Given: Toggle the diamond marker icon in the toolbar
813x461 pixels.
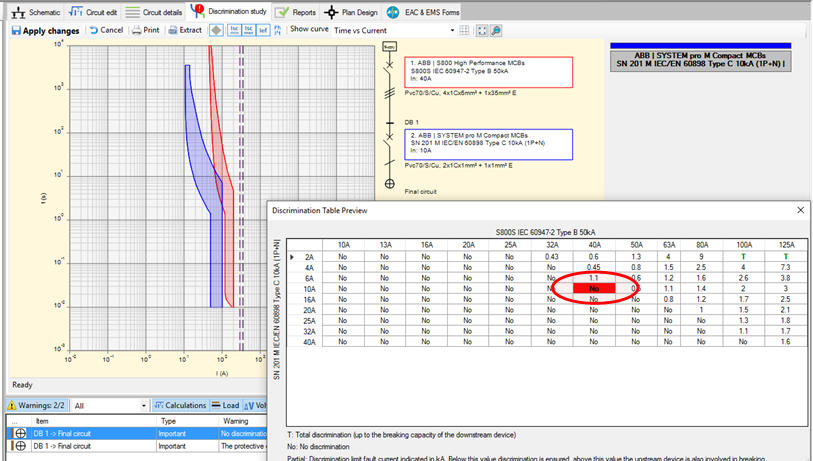Looking at the screenshot, I should [x=216, y=31].
